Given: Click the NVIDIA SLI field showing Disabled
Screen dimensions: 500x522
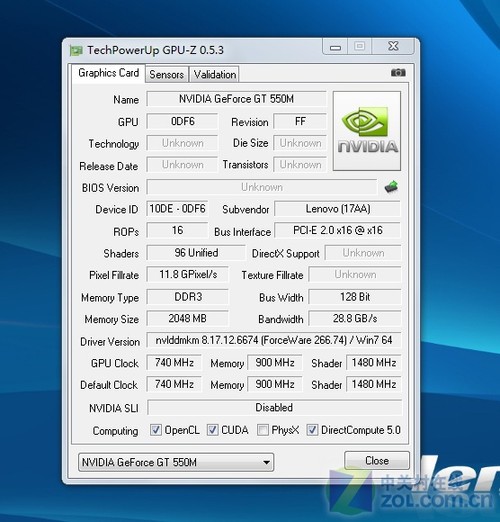Looking at the screenshot, I should (275, 407).
